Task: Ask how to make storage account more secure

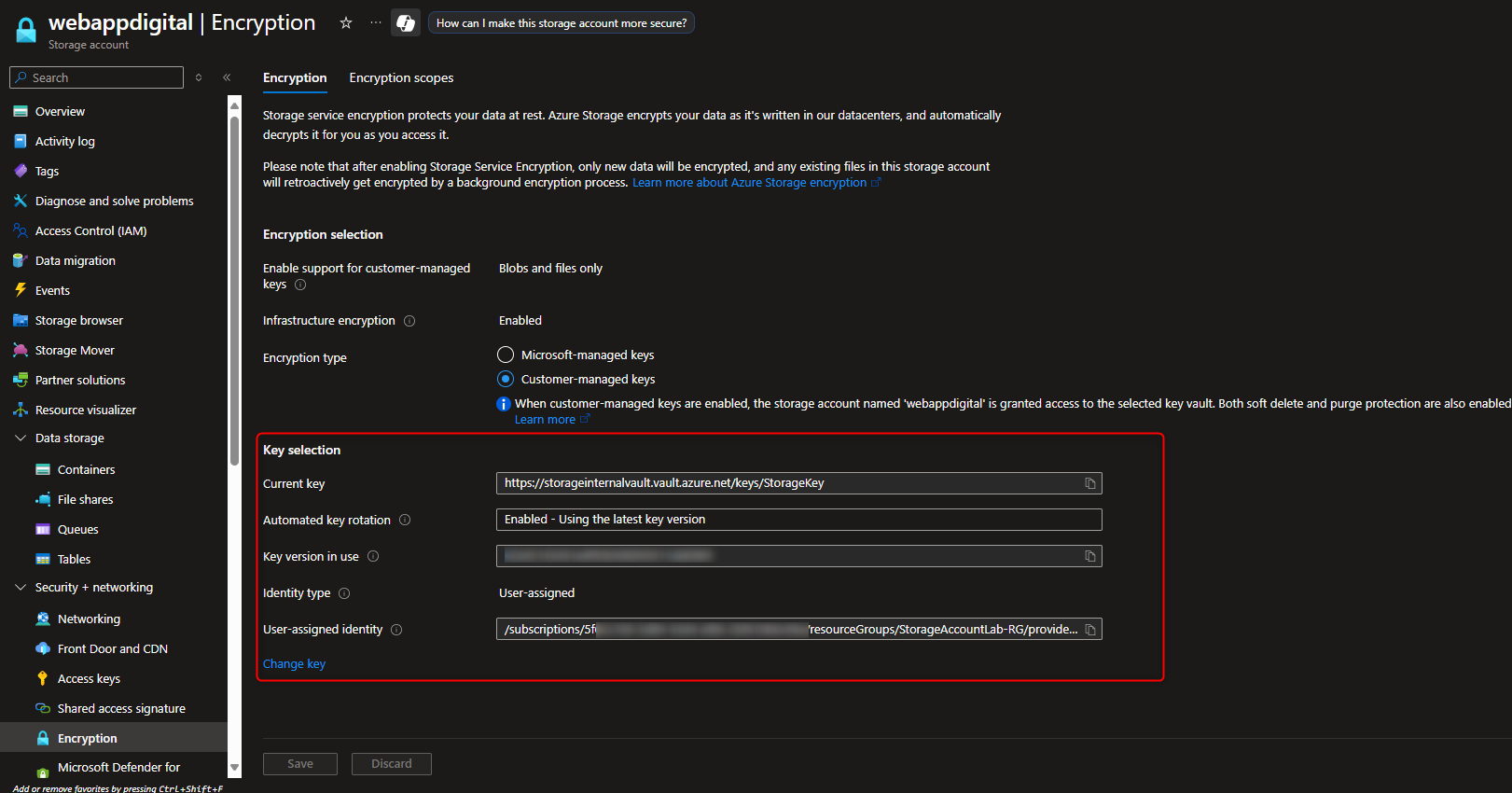Action: (x=562, y=23)
